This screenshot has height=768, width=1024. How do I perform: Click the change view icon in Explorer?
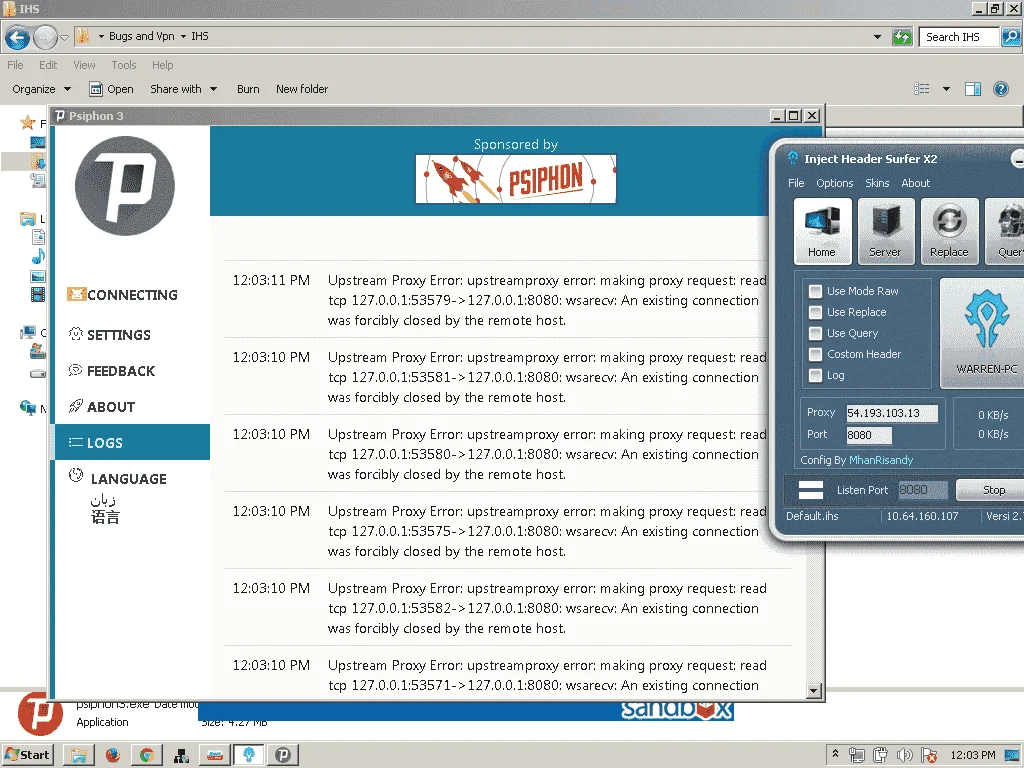921,89
